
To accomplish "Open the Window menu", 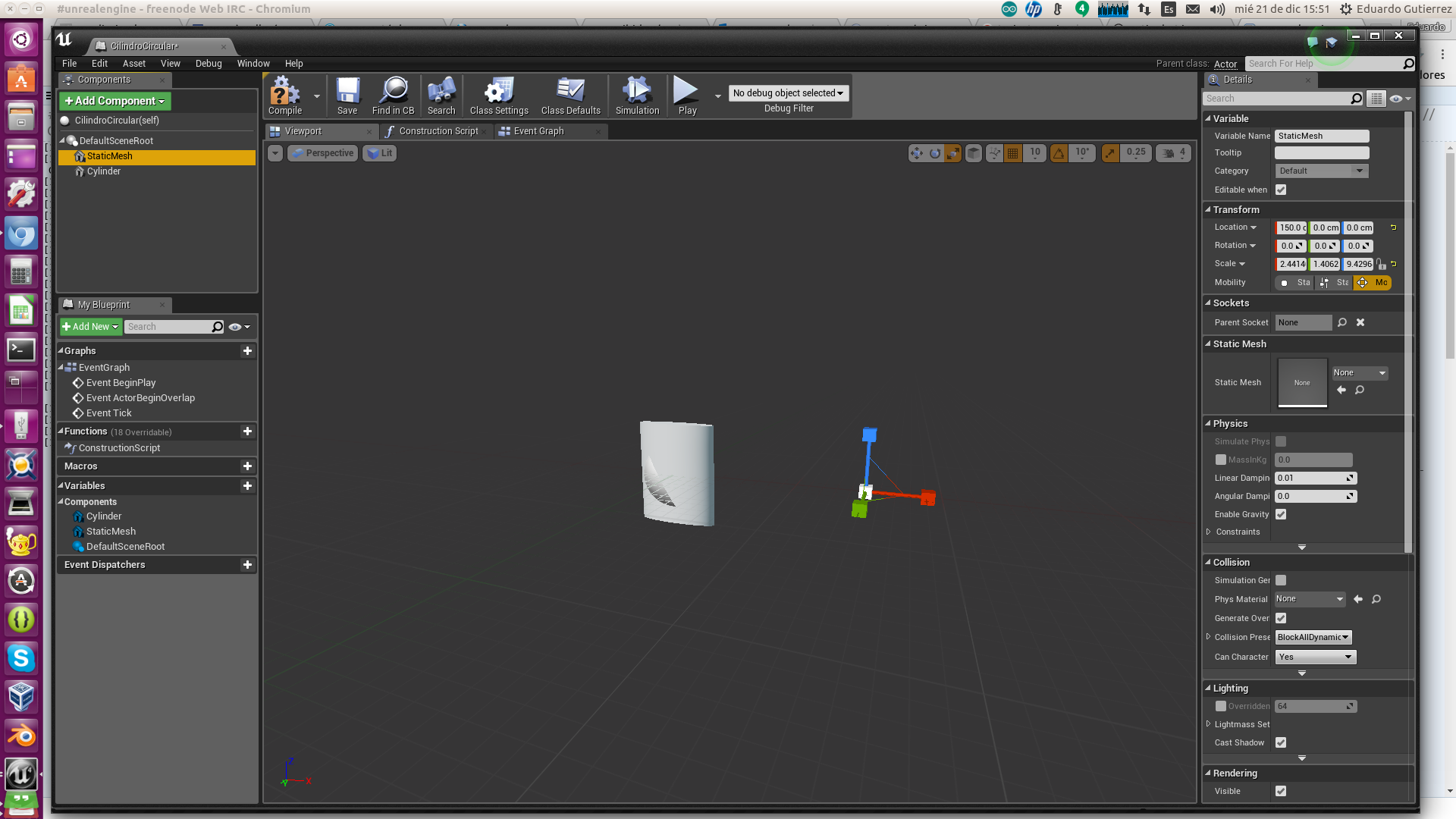I will pos(253,64).
